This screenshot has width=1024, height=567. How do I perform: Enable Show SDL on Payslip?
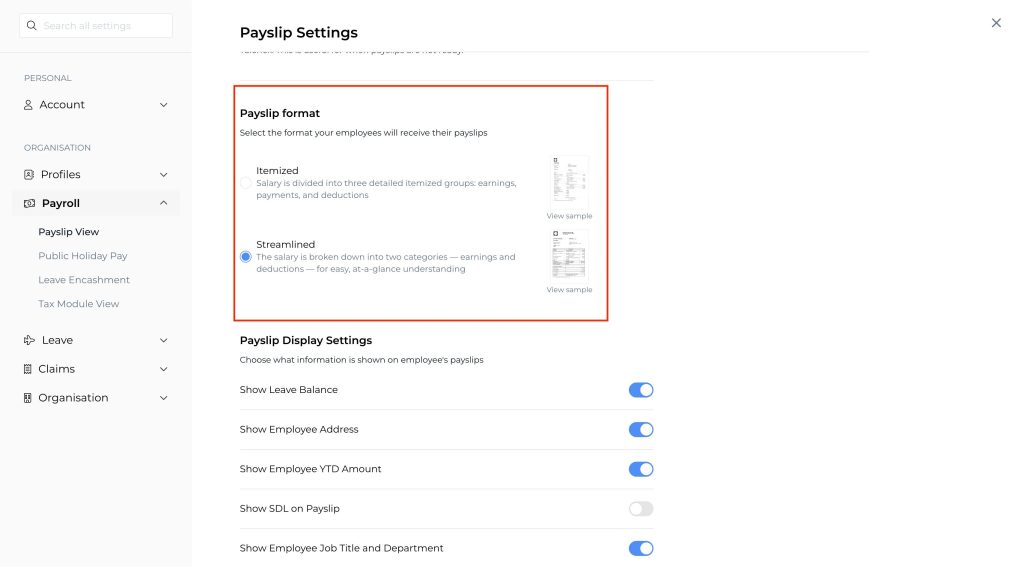point(640,509)
